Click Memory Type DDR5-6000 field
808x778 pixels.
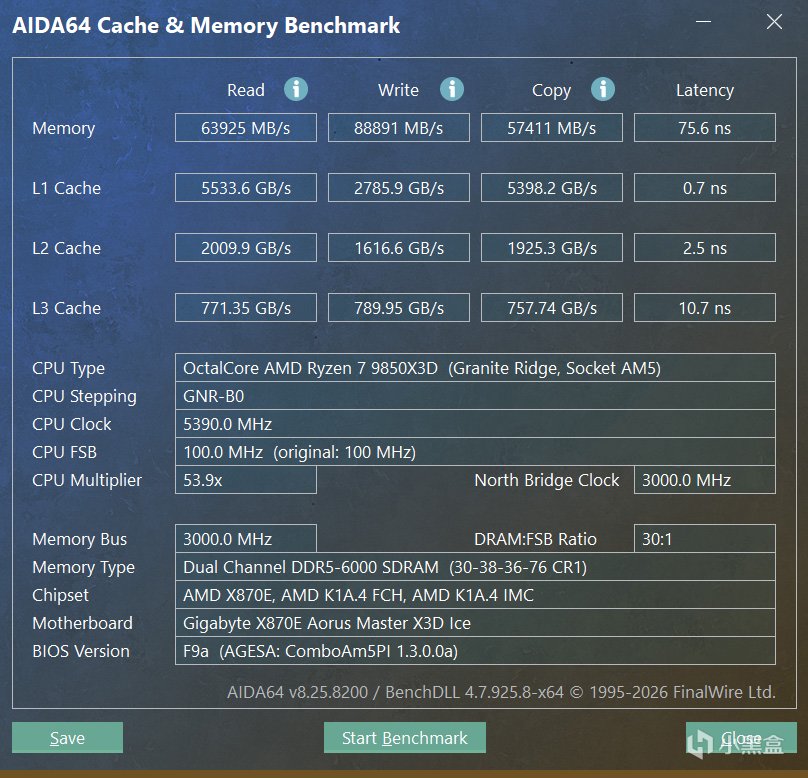tap(475, 567)
